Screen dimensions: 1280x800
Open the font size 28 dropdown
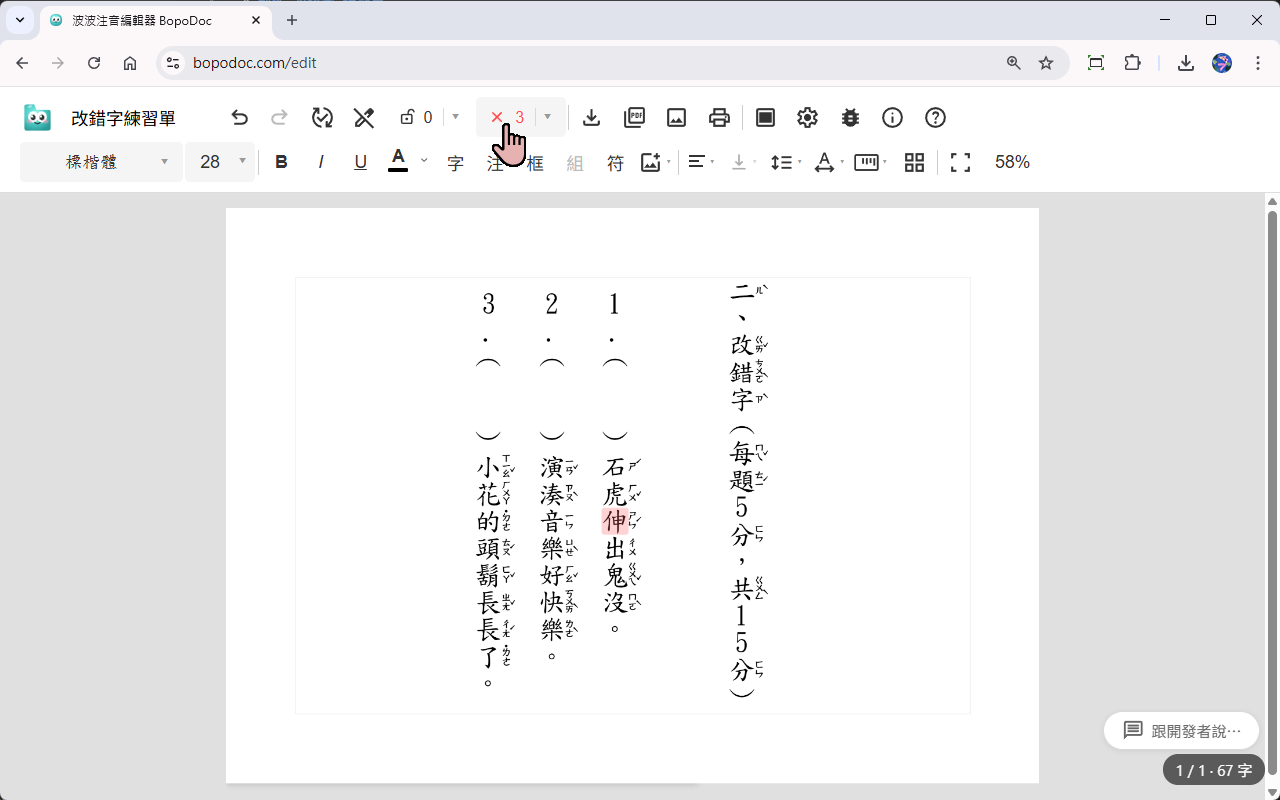[x=220, y=161]
